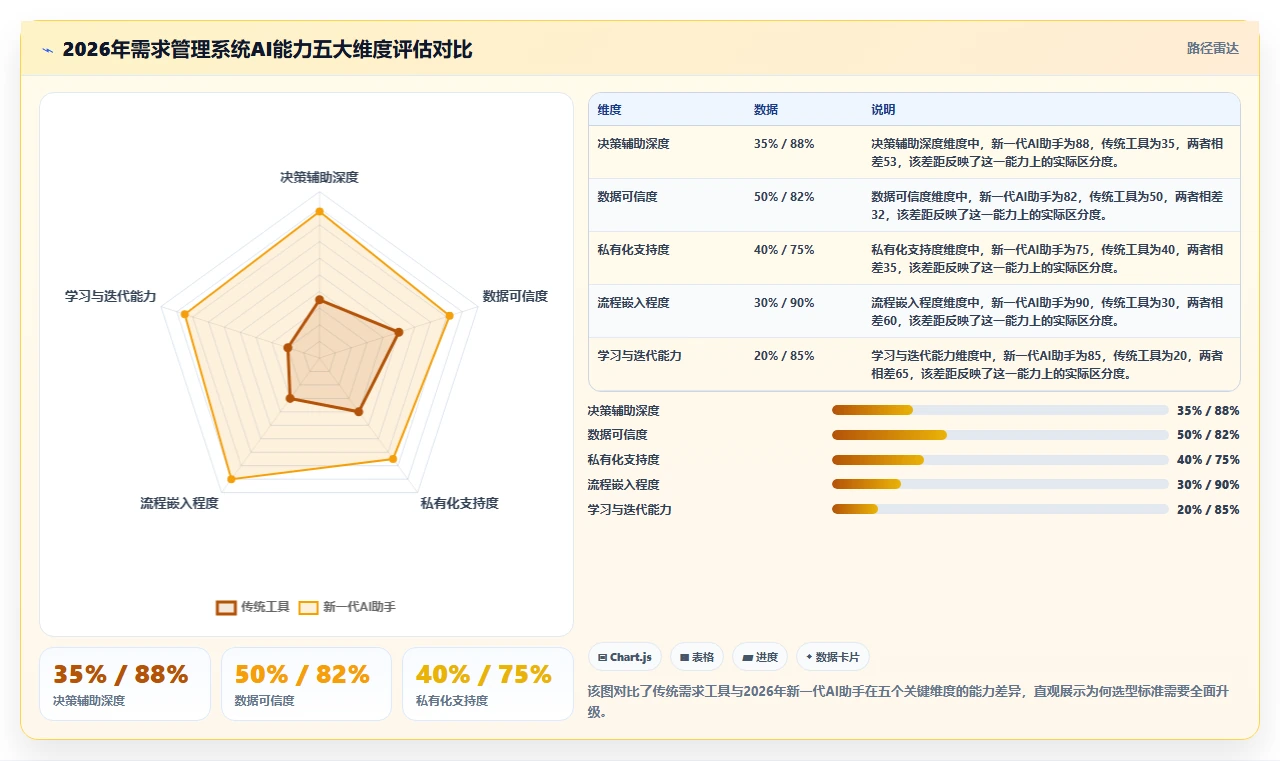
Task: Click the 数据可信度 progress bar
Action: pyautogui.click(x=1000, y=435)
